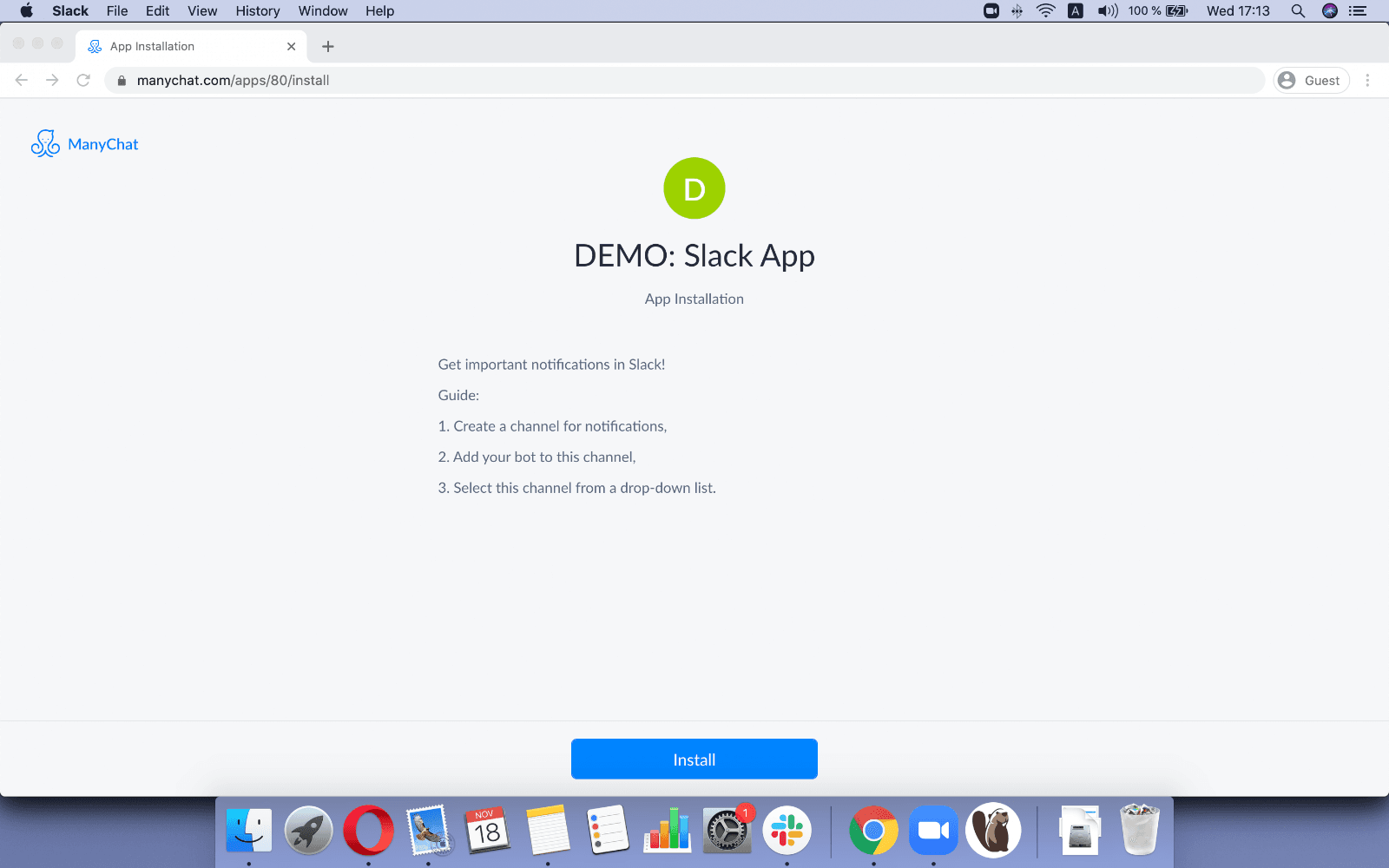The height and width of the screenshot is (868, 1389).
Task: Open the Trash in the Dock
Action: pos(1140,831)
